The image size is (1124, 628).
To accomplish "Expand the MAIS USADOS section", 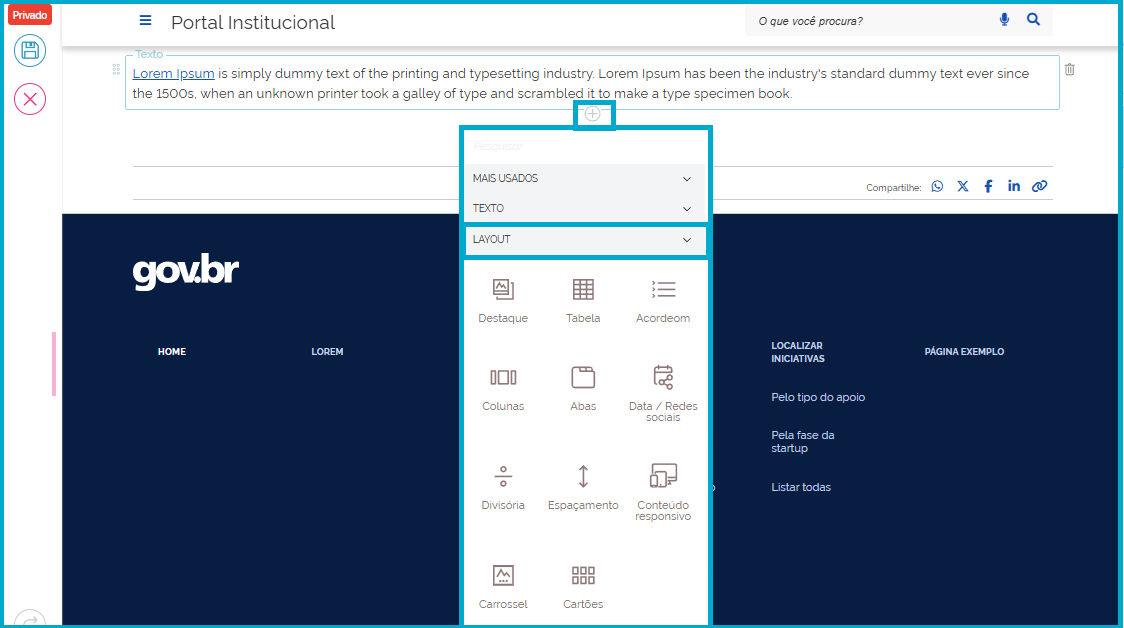I will coord(583,179).
